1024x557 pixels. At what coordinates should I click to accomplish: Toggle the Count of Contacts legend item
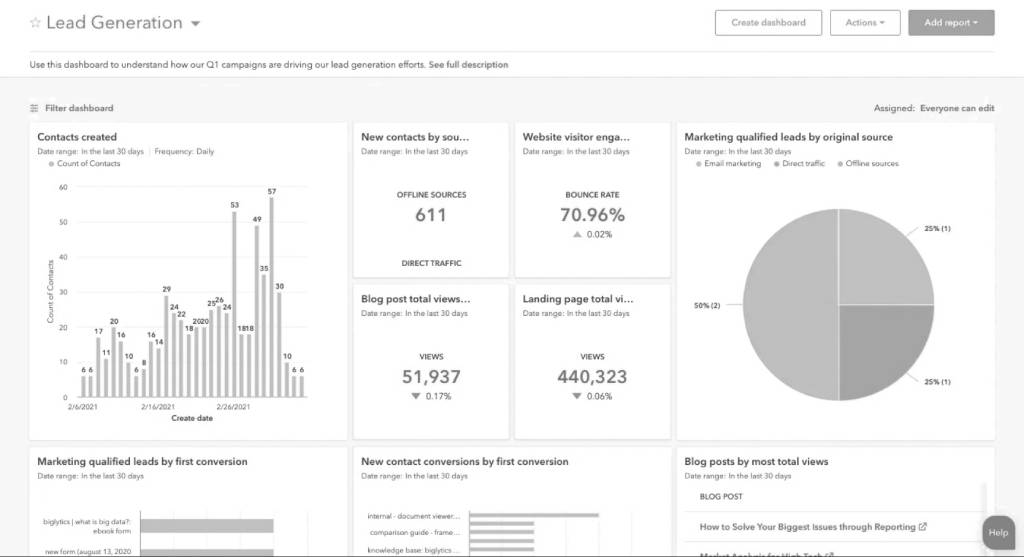point(84,164)
